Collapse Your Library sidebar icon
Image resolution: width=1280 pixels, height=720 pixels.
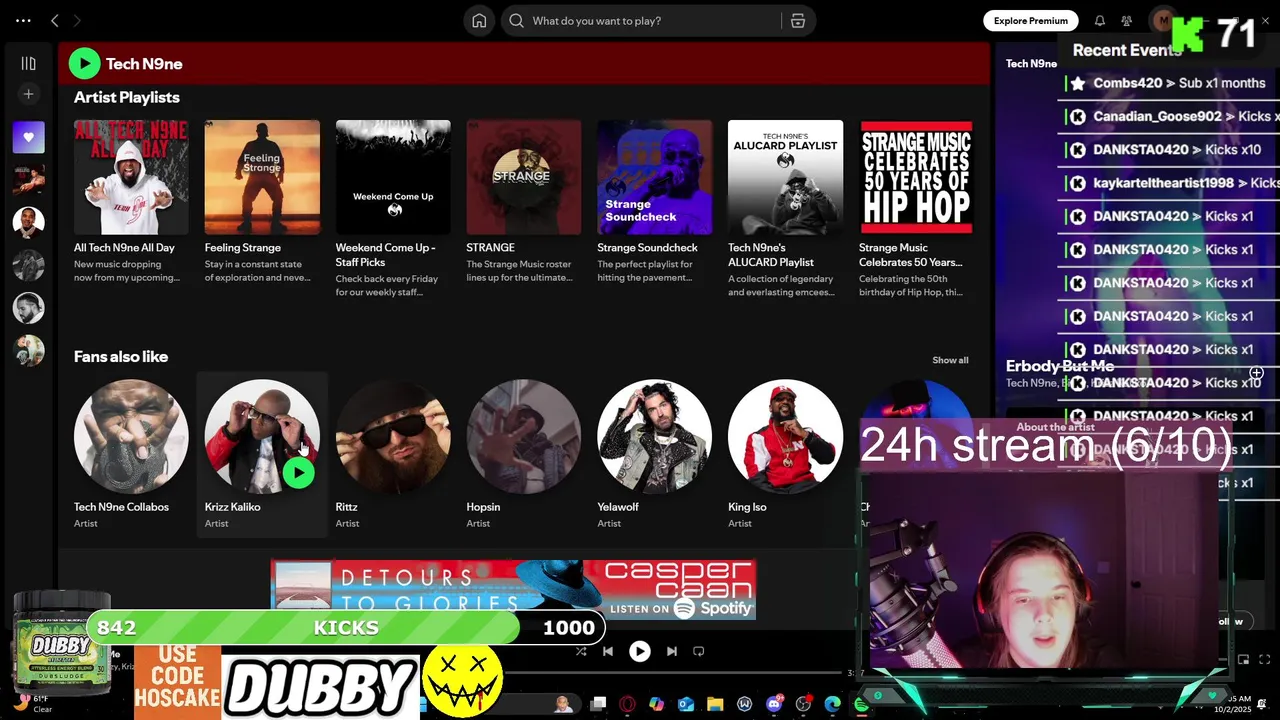(x=28, y=63)
